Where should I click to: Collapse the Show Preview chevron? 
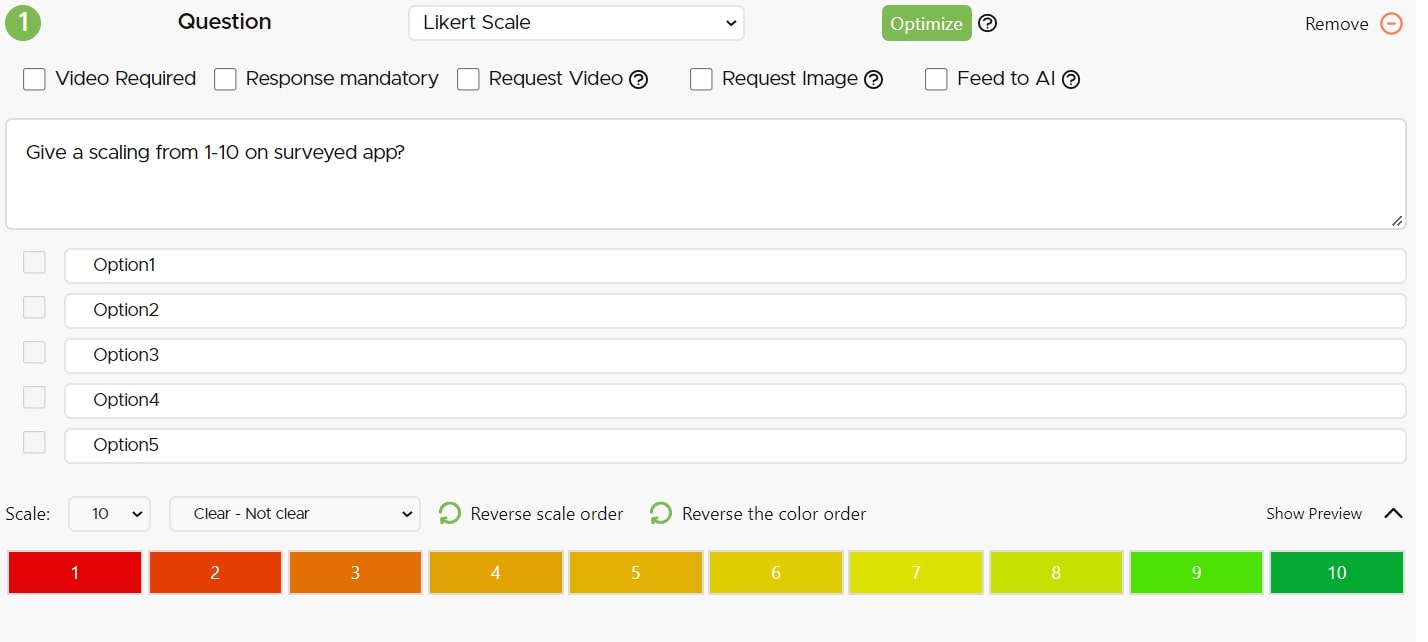tap(1393, 514)
